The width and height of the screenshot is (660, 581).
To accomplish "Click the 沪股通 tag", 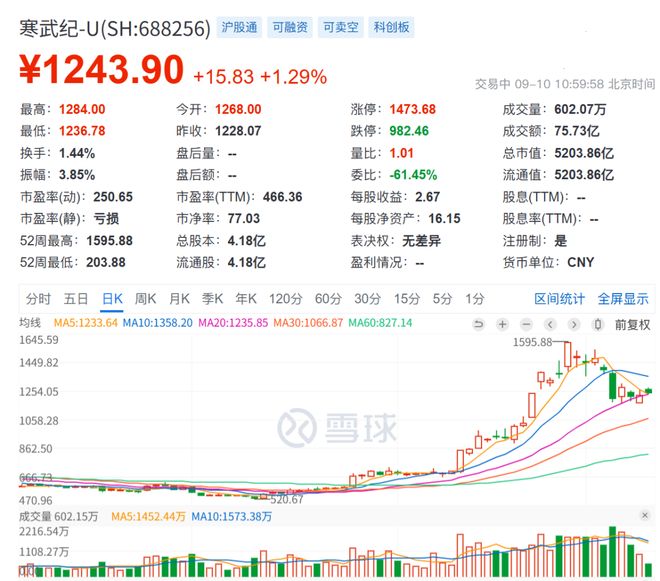I will pyautogui.click(x=239, y=27).
